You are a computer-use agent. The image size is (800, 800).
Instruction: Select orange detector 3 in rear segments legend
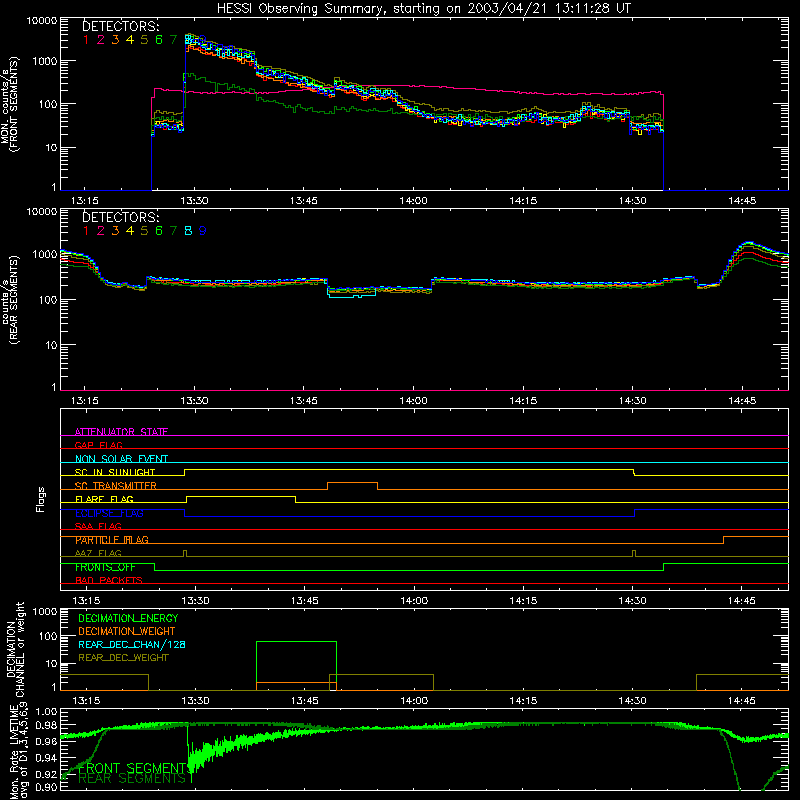tap(115, 231)
